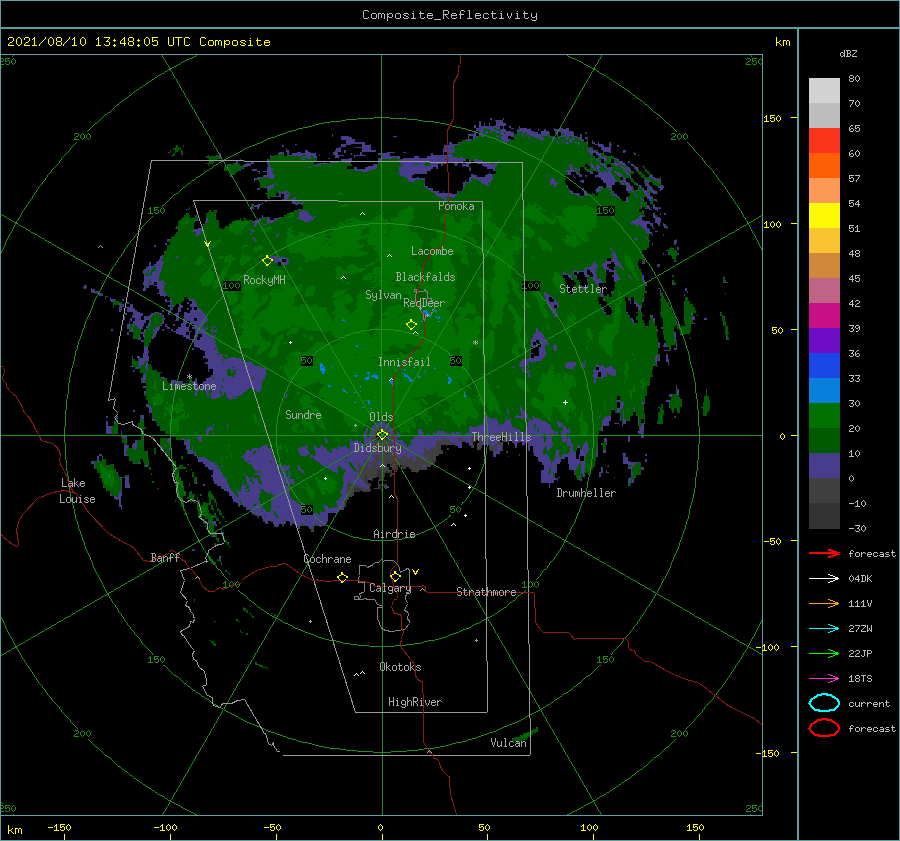This screenshot has width=900, height=841.
Task: Select the Lacombe city label
Action: pos(432,251)
